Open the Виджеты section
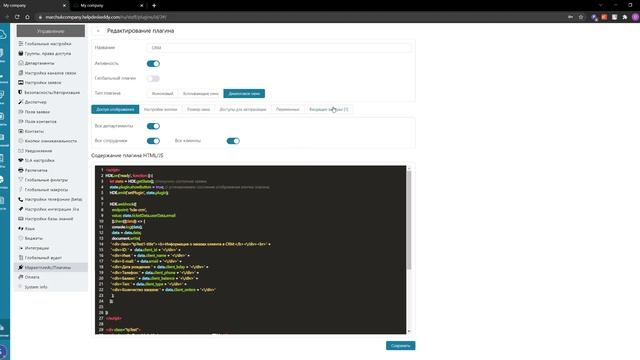Screen dimensions: 640x360 [x=33, y=238]
